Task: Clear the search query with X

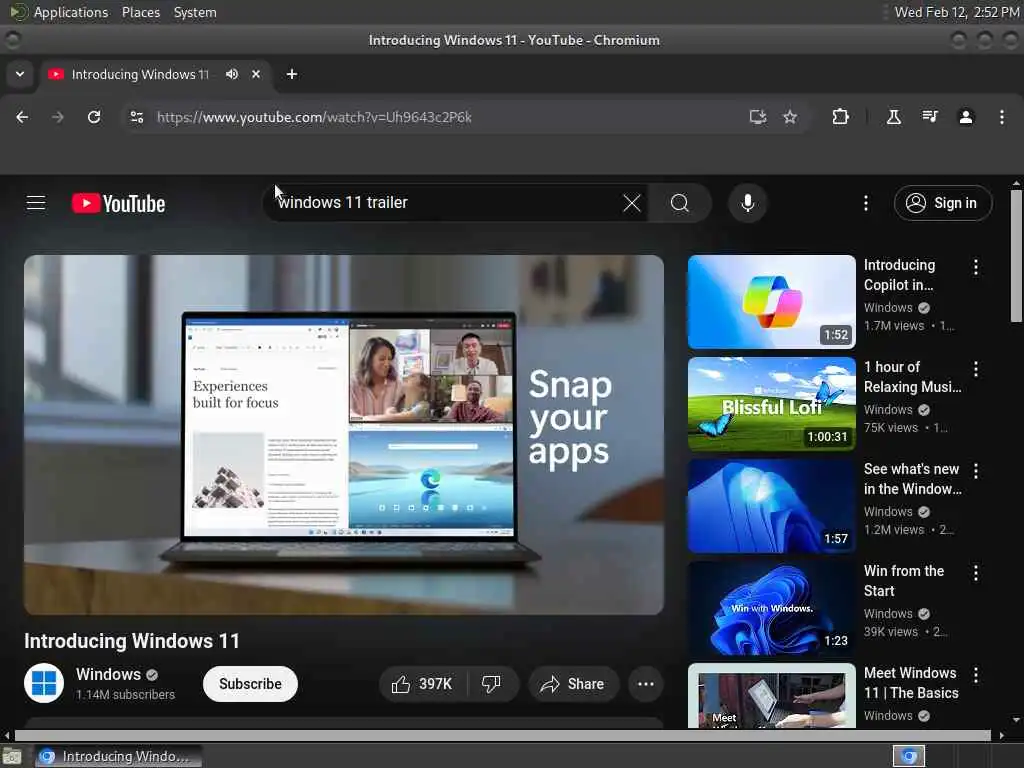Action: pyautogui.click(x=632, y=203)
